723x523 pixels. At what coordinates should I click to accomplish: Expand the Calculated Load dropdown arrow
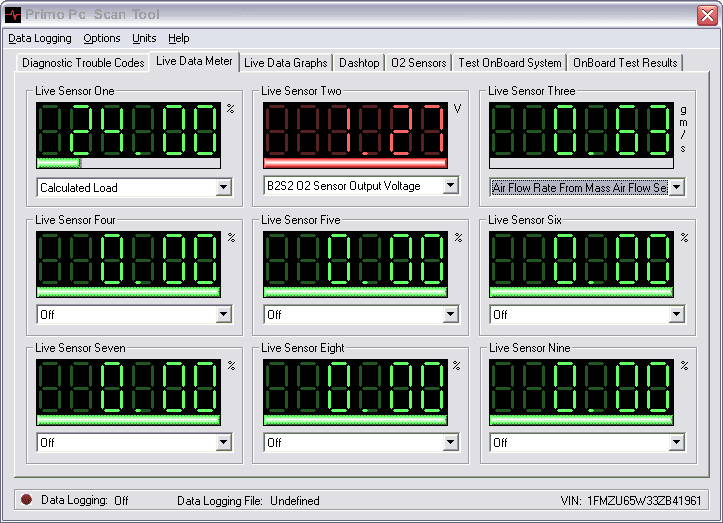(224, 187)
